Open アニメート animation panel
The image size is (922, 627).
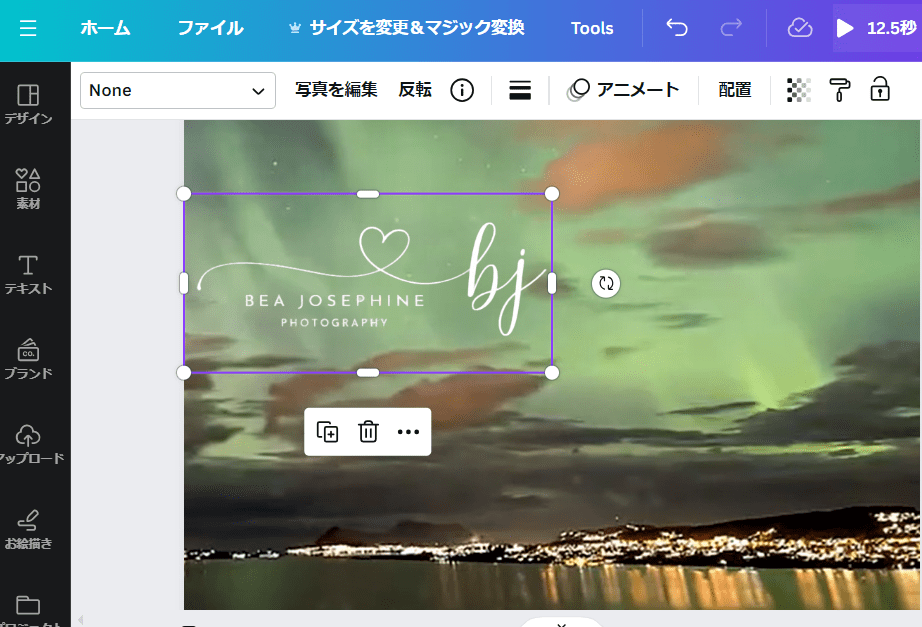[623, 90]
